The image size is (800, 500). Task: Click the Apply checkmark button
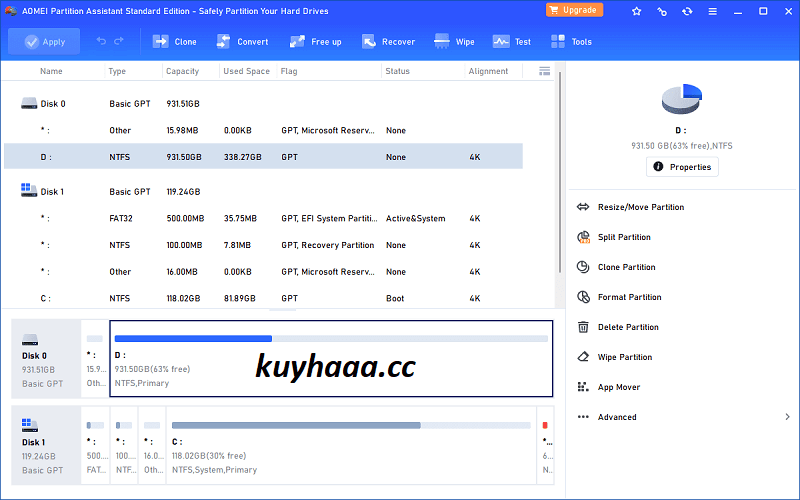pos(44,42)
